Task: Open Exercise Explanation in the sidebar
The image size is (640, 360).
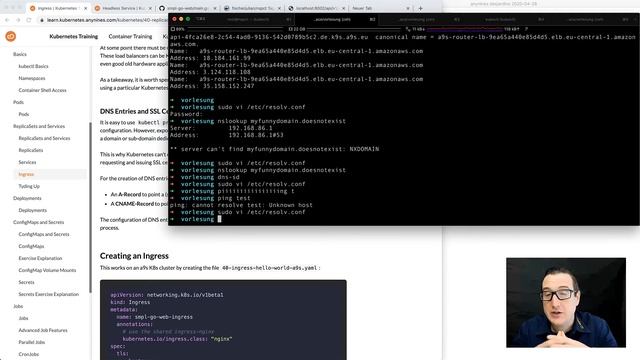Action: tap(40, 258)
